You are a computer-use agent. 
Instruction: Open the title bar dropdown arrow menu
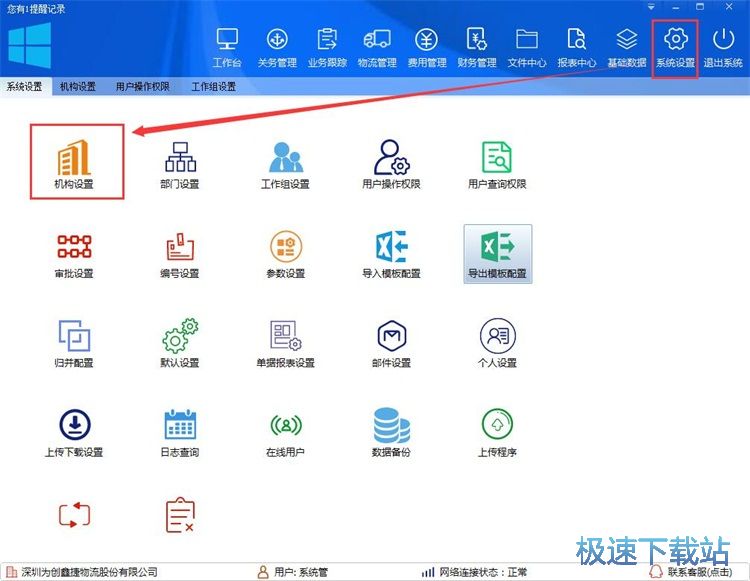tap(651, 7)
